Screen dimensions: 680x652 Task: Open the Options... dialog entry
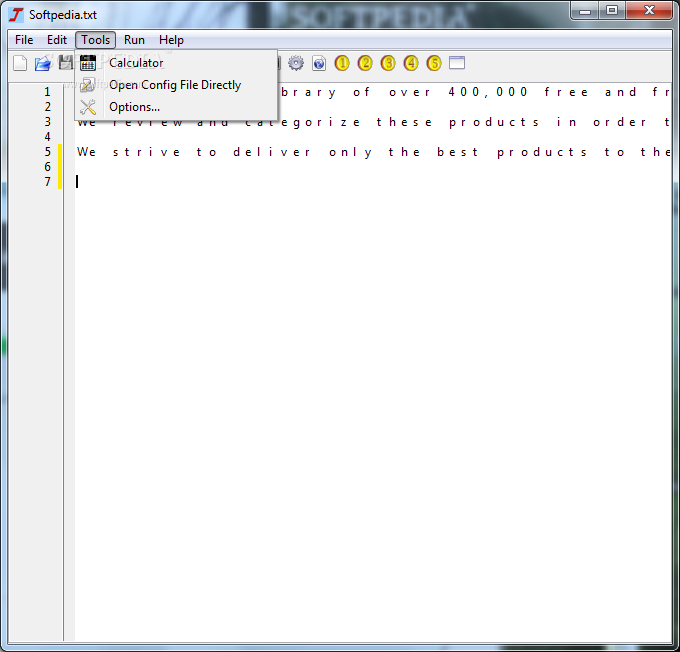176,107
